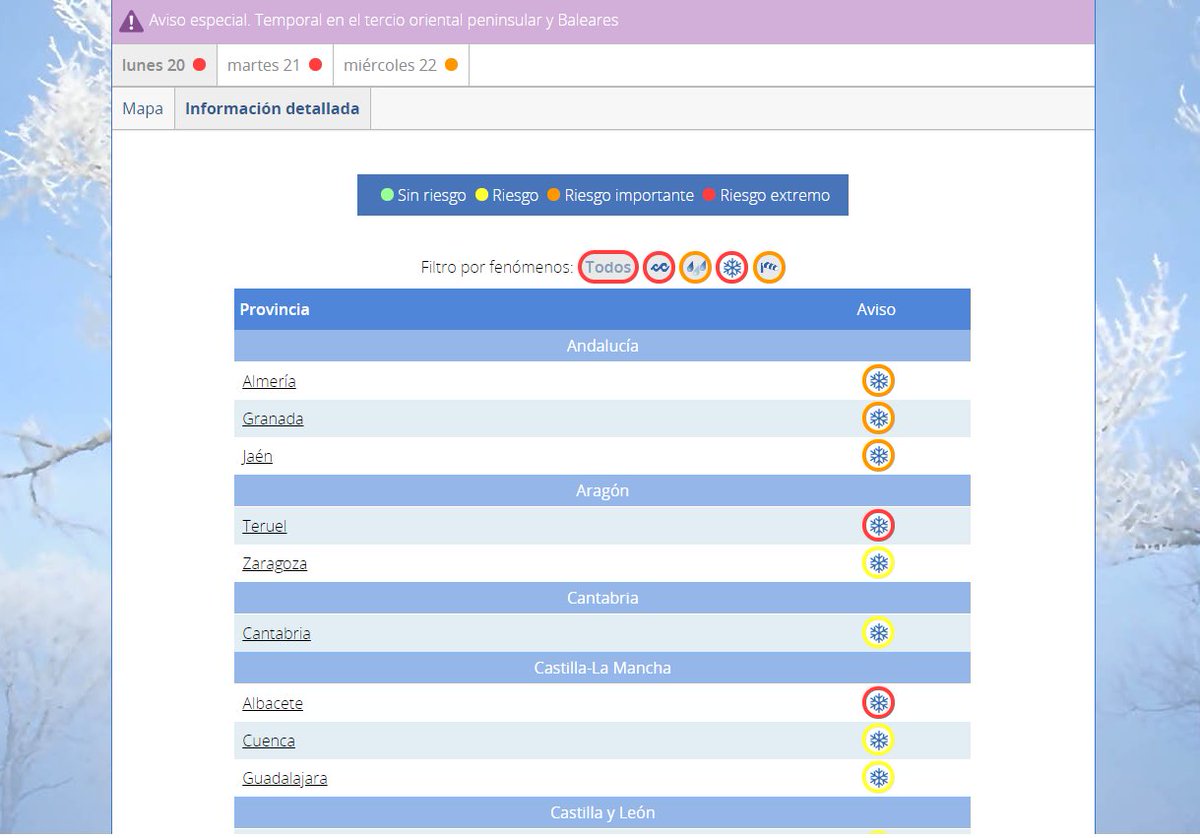Screen dimensions: 1200x838
Task: Open Almería's orange snow warning icon
Action: click(x=878, y=381)
